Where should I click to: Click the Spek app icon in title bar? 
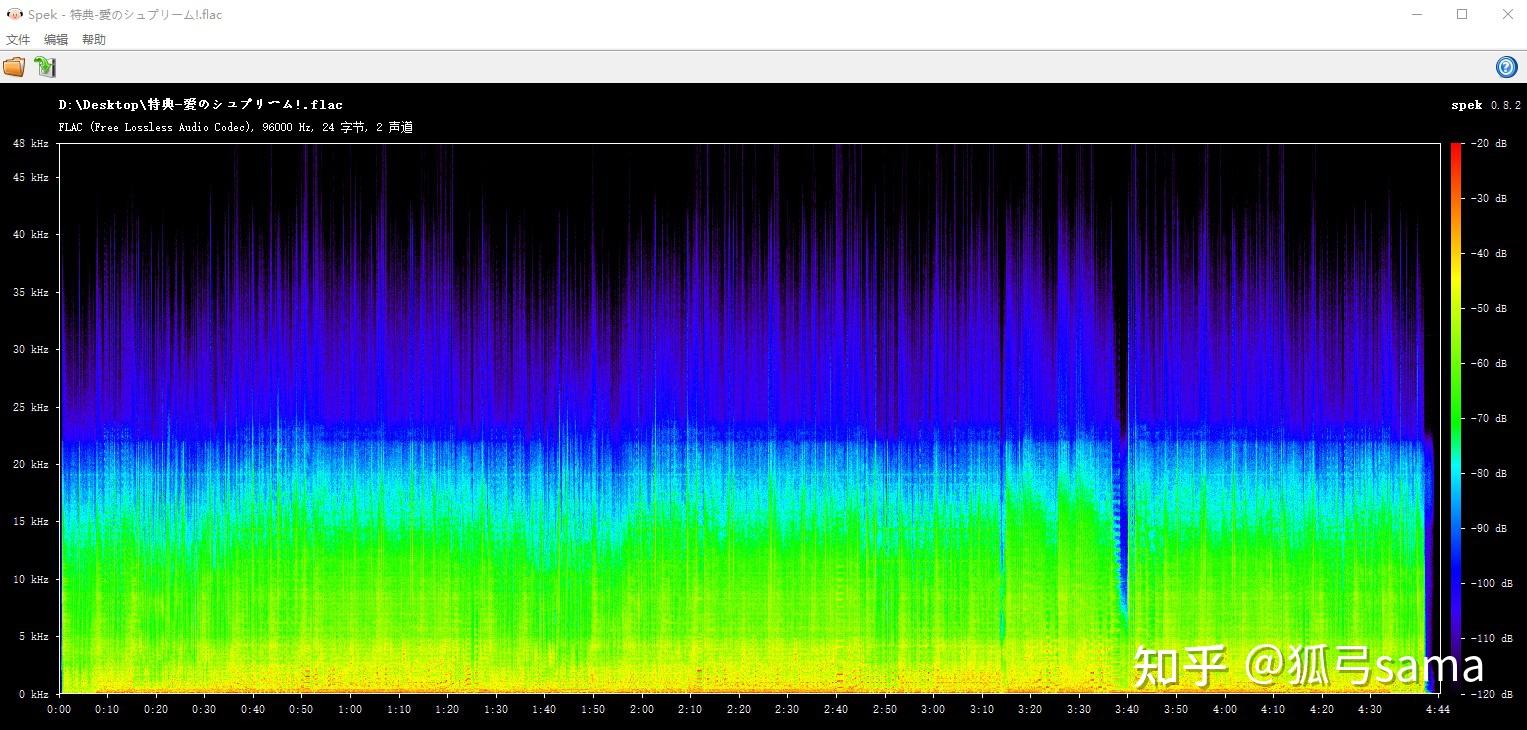click(x=14, y=15)
